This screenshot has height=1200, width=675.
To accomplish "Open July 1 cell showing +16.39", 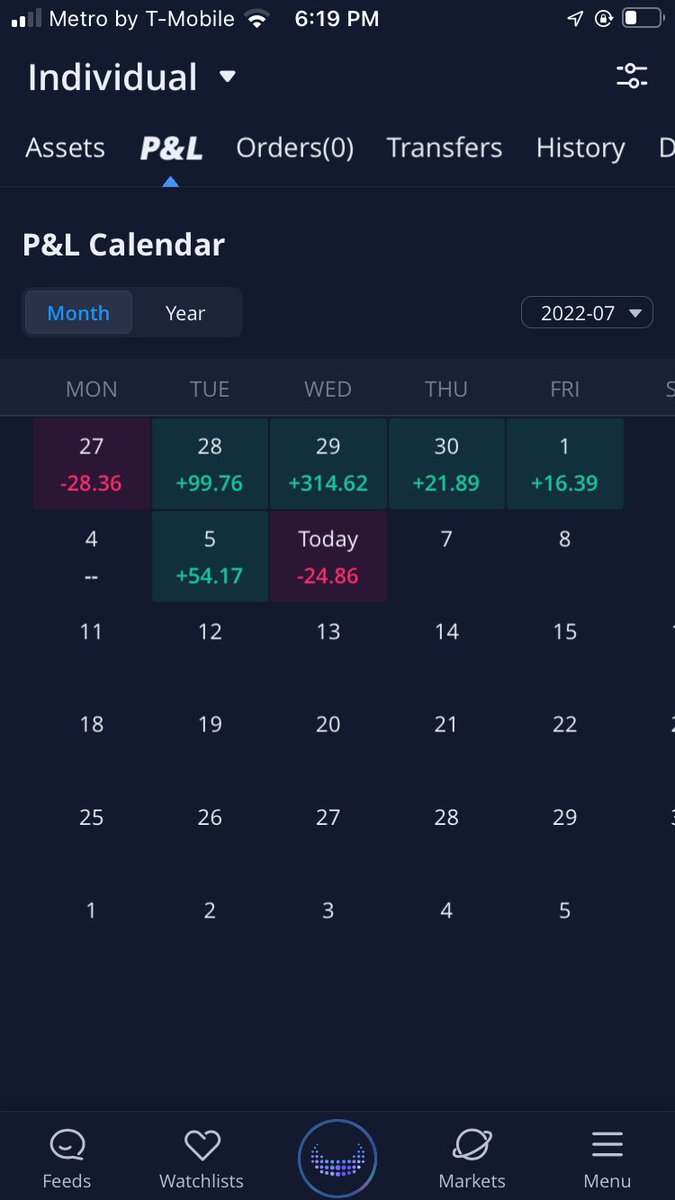I will [565, 464].
